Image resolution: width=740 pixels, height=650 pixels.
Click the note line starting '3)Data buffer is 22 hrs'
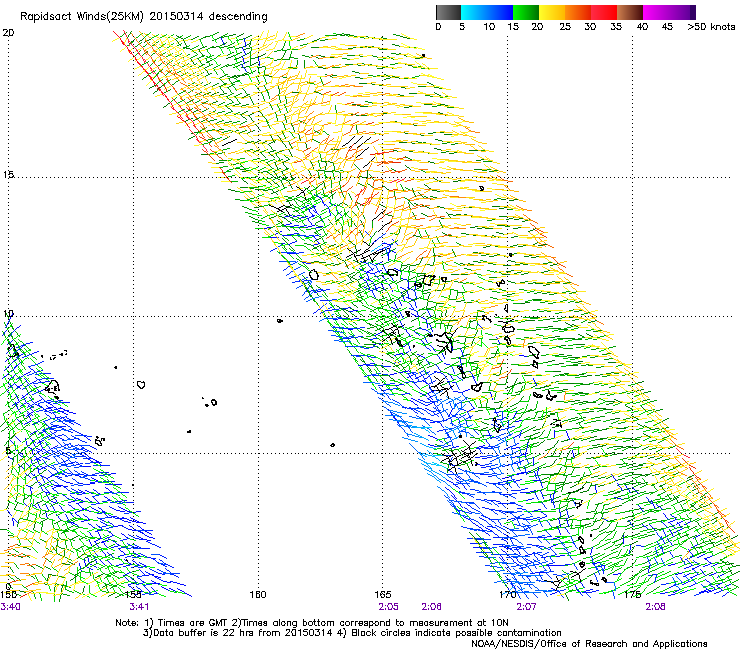(x=352, y=633)
